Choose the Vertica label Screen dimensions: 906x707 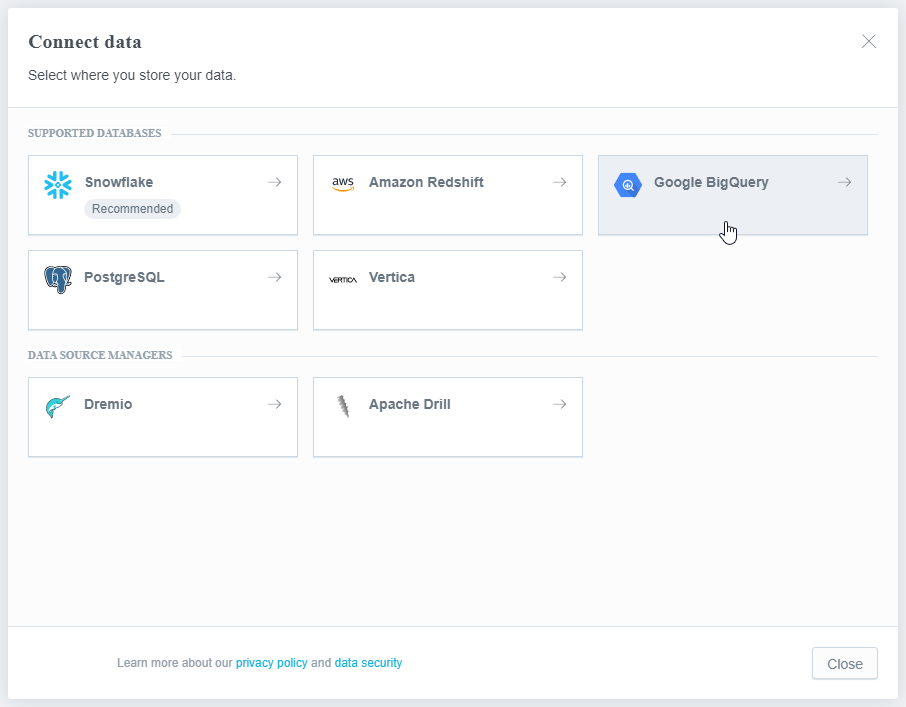coord(392,277)
